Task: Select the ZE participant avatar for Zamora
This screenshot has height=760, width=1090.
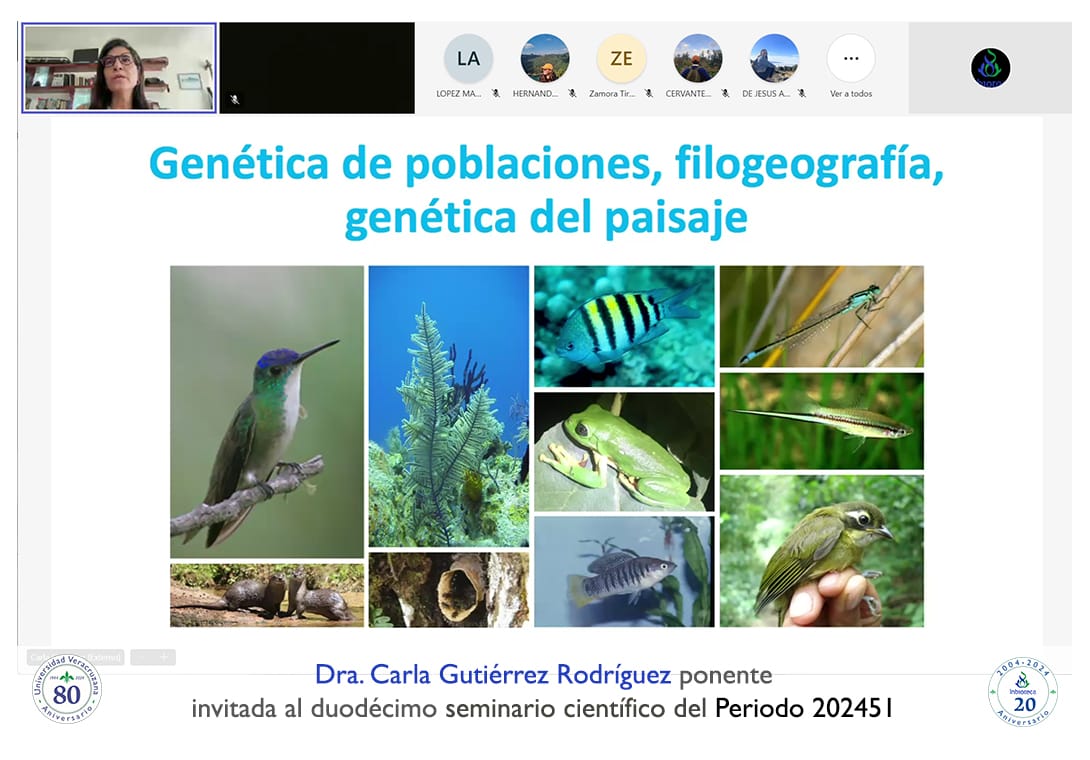Action: (x=621, y=59)
